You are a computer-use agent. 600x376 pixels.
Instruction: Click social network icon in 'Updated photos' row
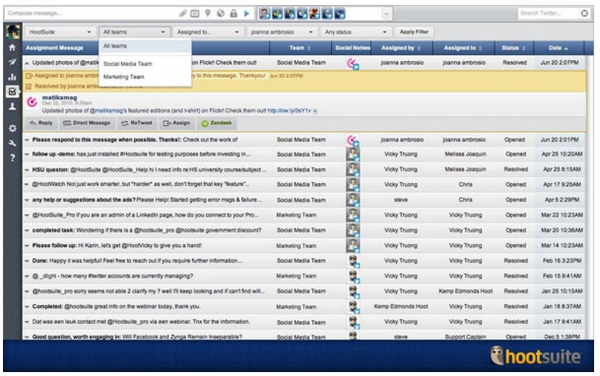352,63
